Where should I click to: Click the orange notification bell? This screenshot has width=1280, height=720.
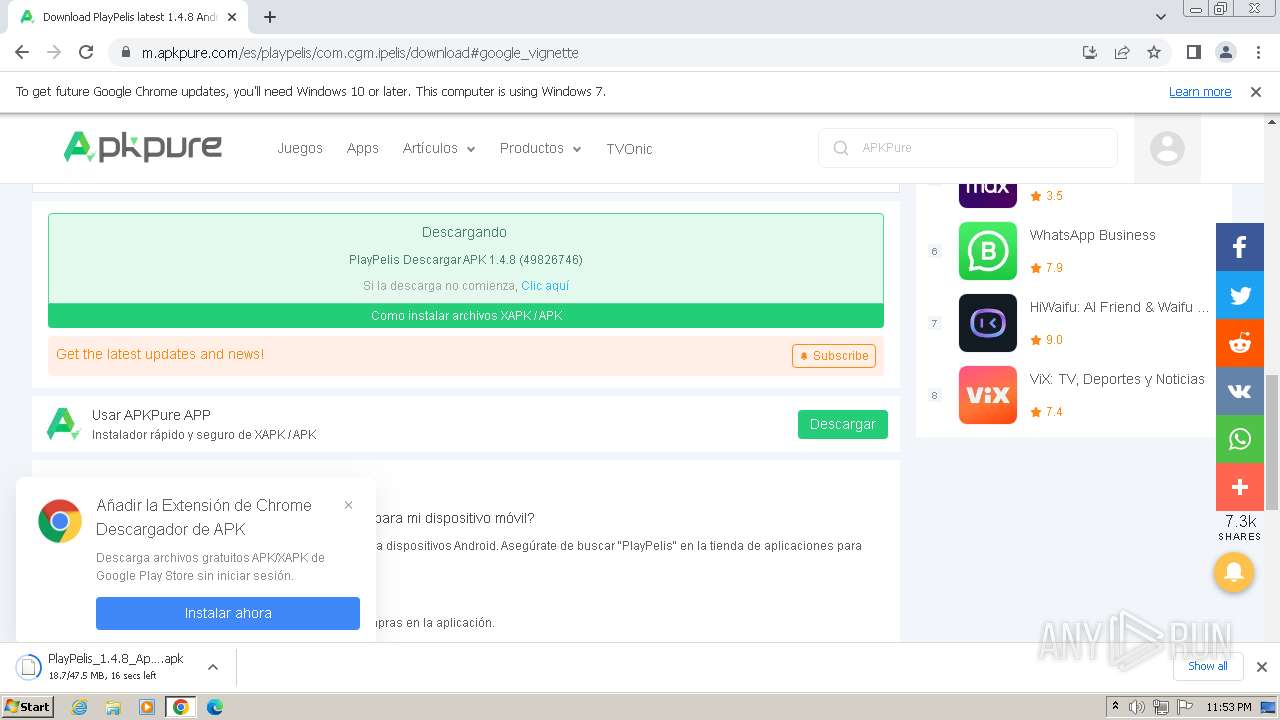pyautogui.click(x=1234, y=572)
